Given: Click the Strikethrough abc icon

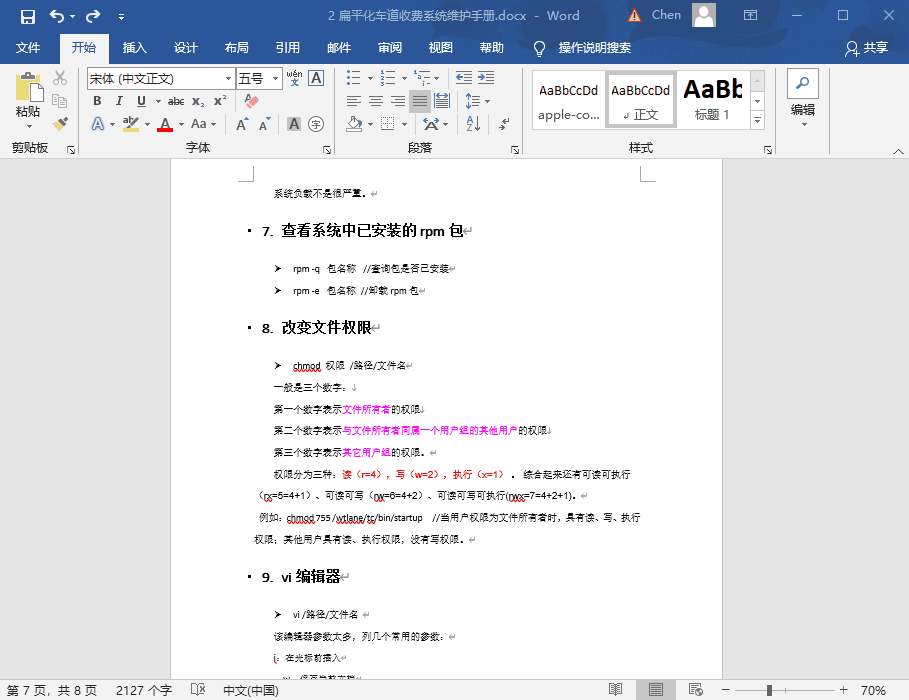Looking at the screenshot, I should coord(176,101).
